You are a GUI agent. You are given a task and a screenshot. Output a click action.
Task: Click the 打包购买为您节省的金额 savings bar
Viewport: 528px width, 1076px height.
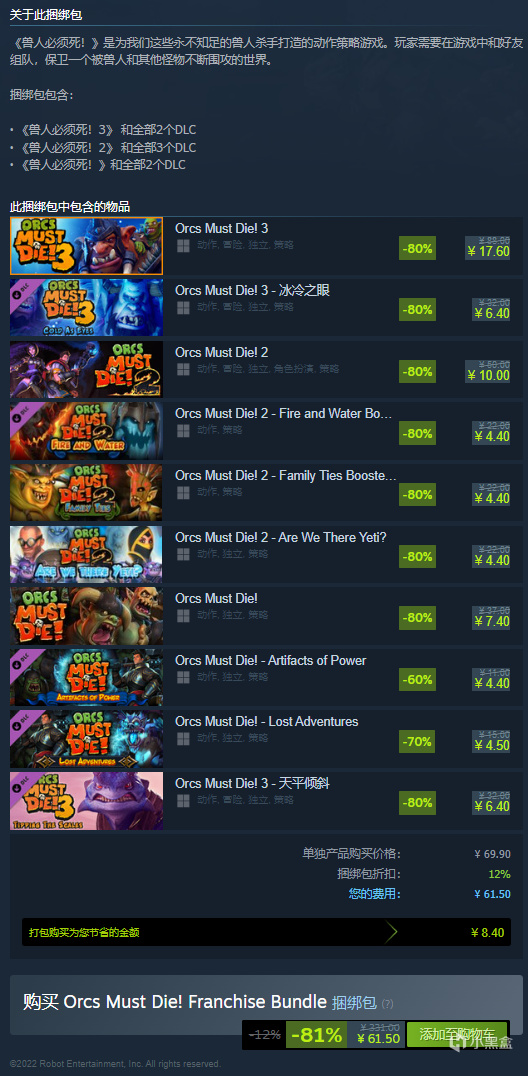click(266, 932)
